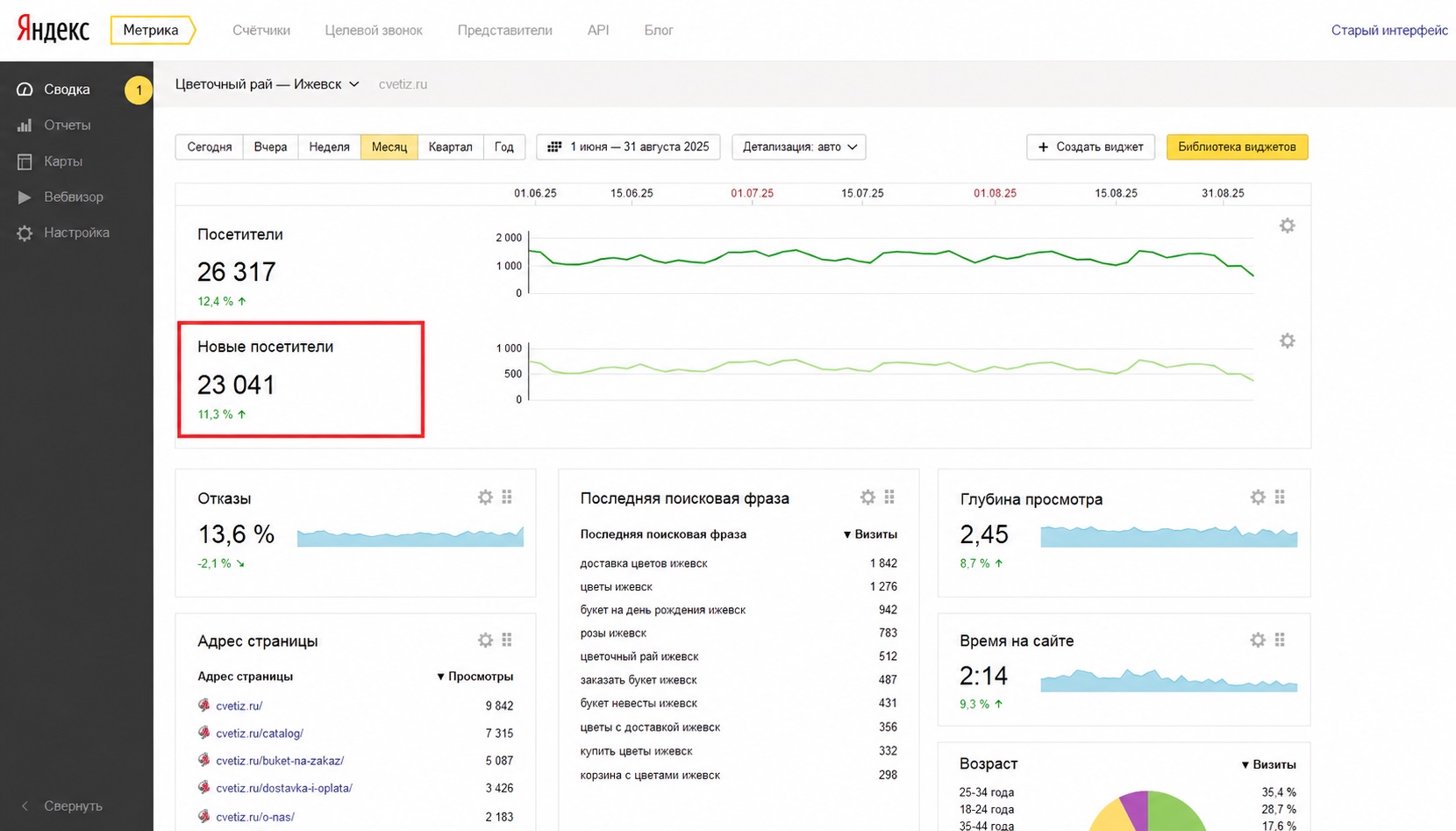Open the Карты icon in sidebar
Viewport: 1456px width, 831px height.
pyautogui.click(x=25, y=161)
